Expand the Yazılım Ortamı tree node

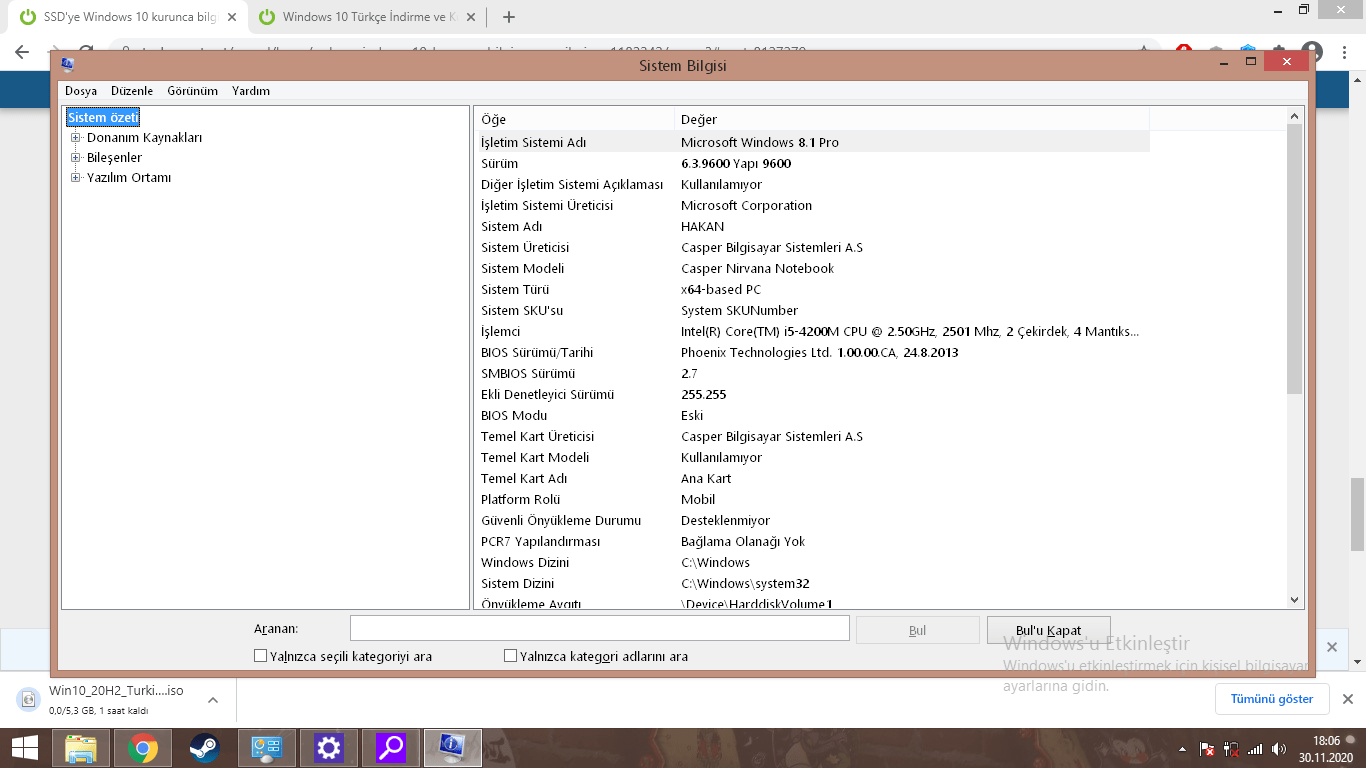coord(75,178)
